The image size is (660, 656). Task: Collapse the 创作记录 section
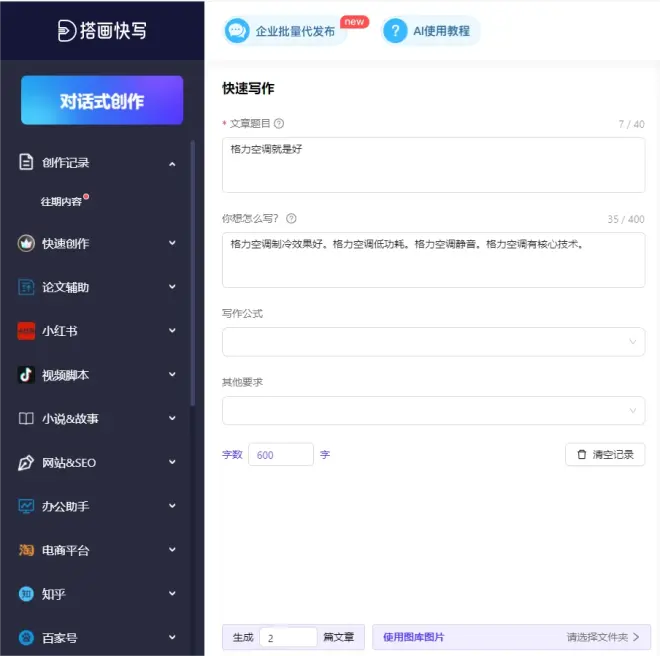(172, 163)
